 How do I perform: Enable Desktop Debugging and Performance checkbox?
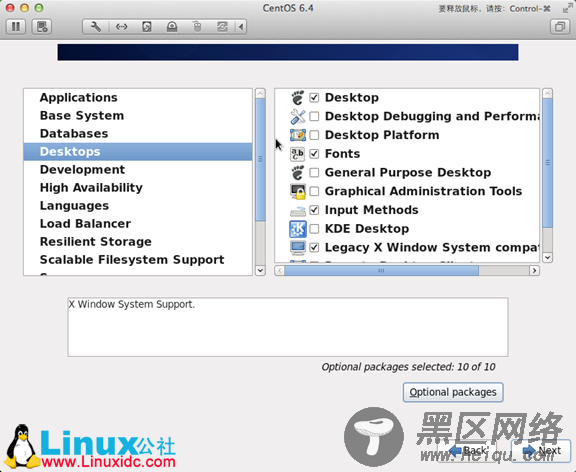click(x=314, y=116)
